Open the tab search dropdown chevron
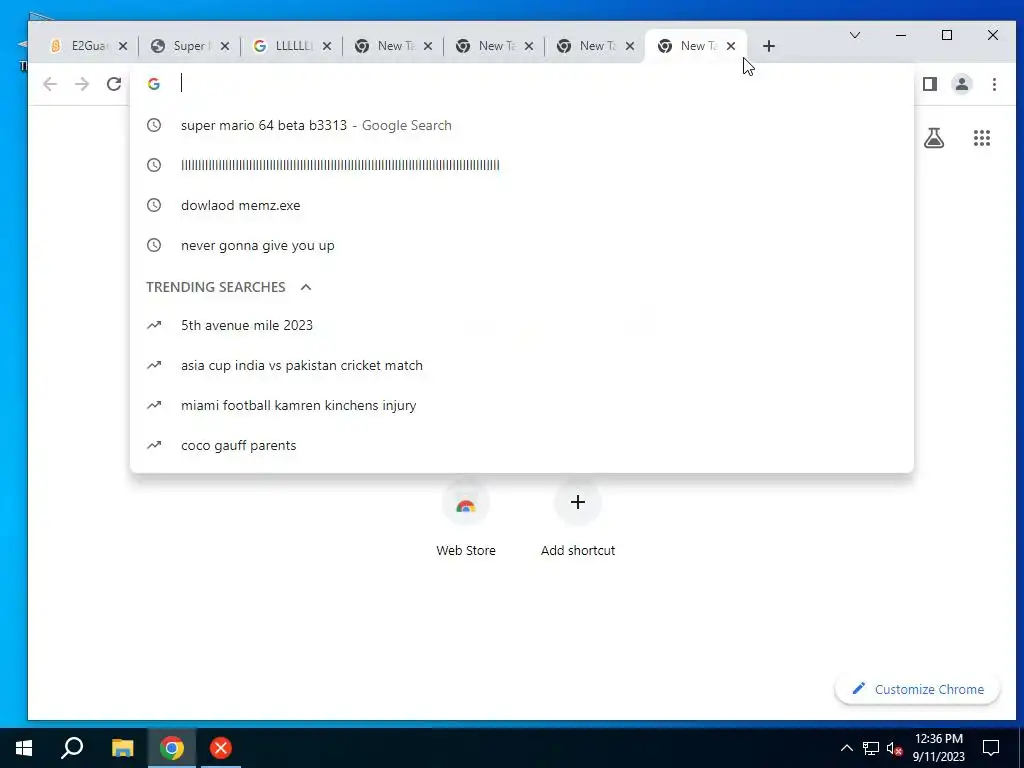 point(855,35)
